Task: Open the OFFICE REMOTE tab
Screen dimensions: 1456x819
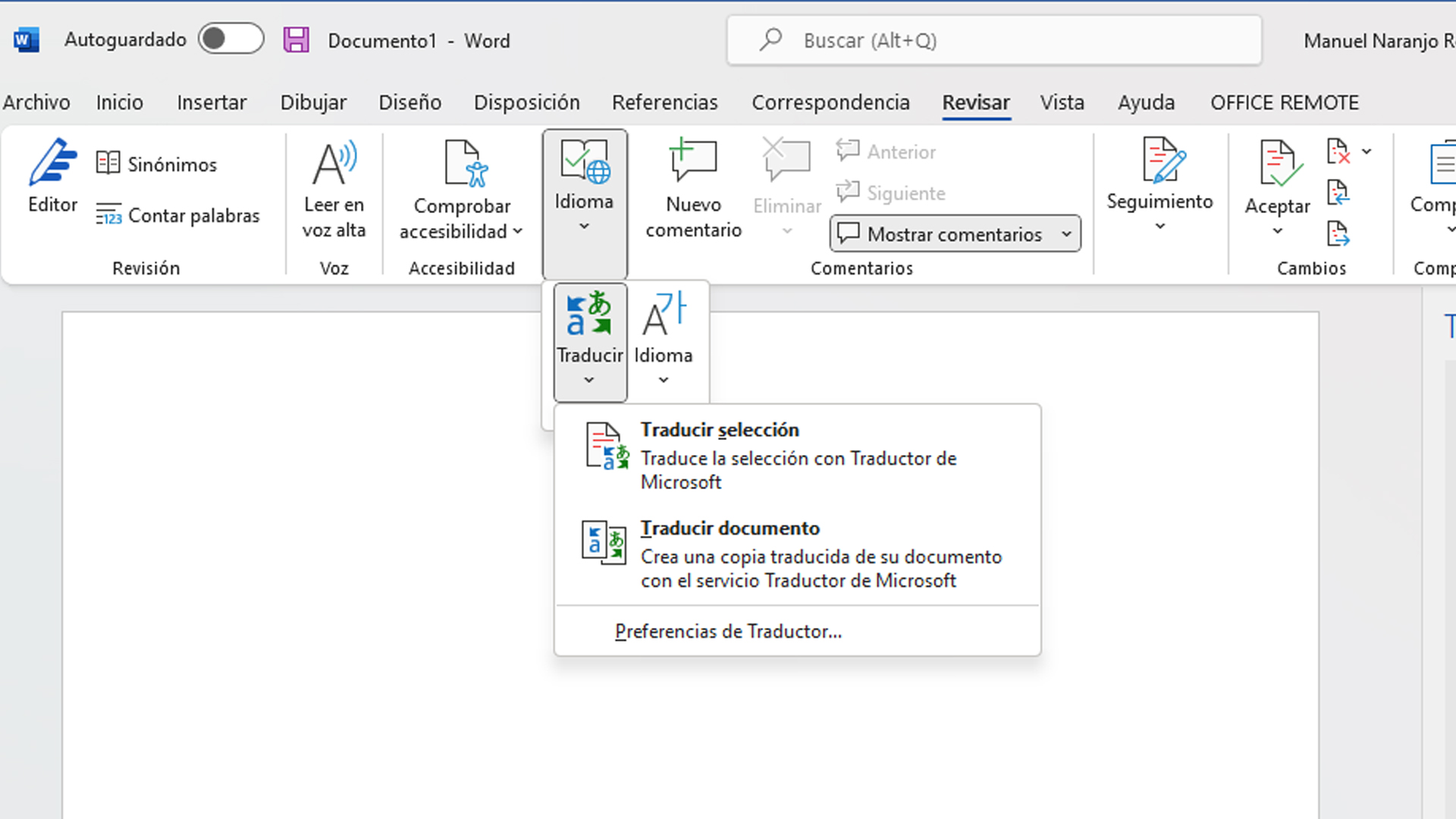Action: [1284, 102]
